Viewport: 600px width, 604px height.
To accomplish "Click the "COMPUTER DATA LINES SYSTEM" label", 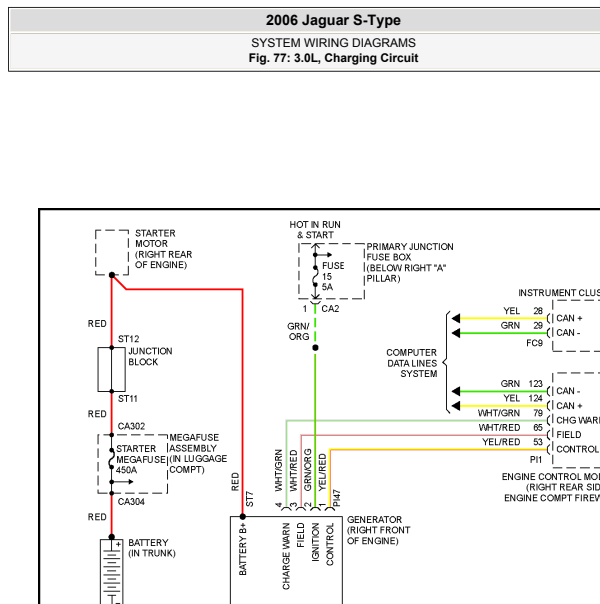I will (x=412, y=363).
